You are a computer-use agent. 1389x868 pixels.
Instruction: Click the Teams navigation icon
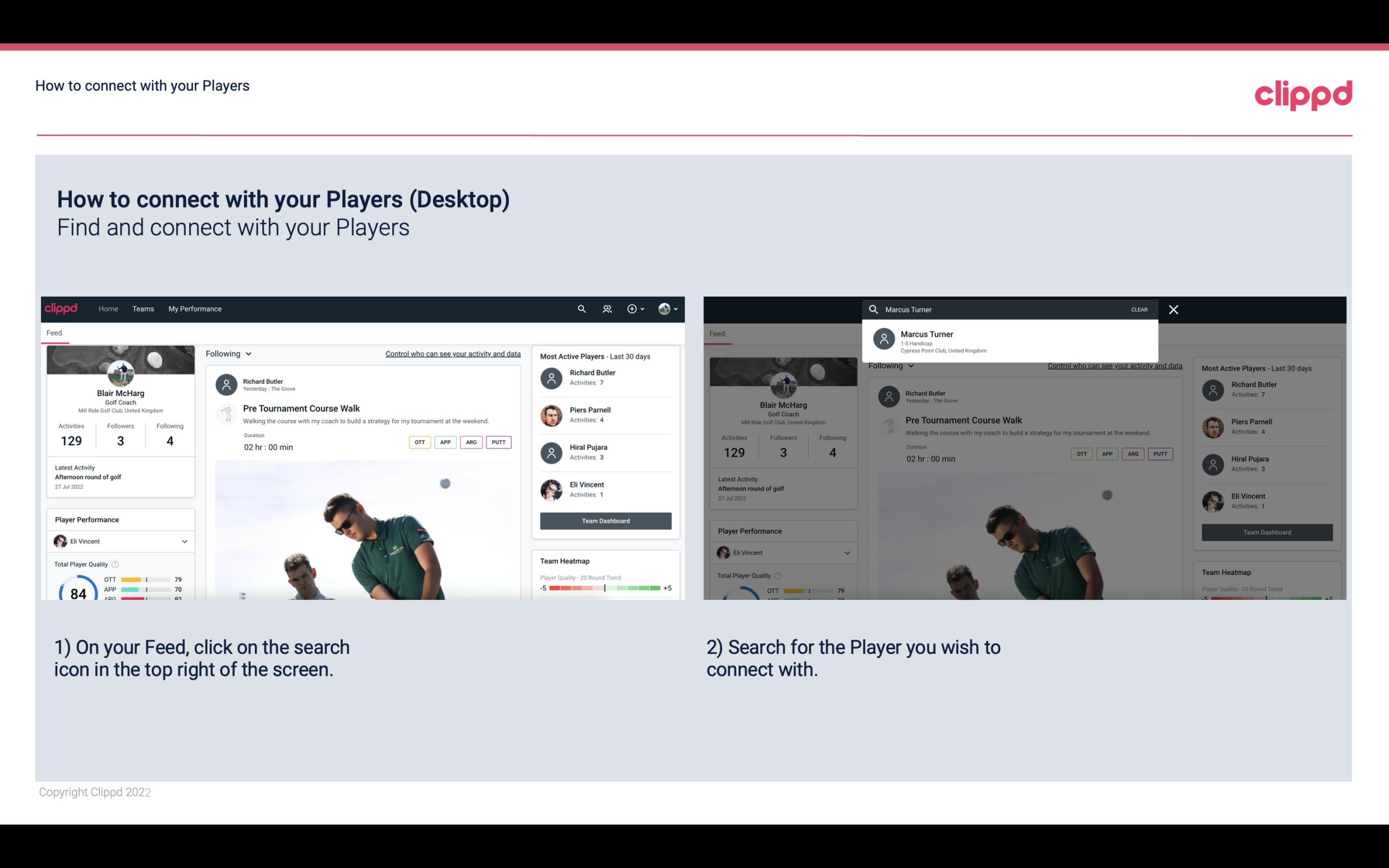click(143, 309)
